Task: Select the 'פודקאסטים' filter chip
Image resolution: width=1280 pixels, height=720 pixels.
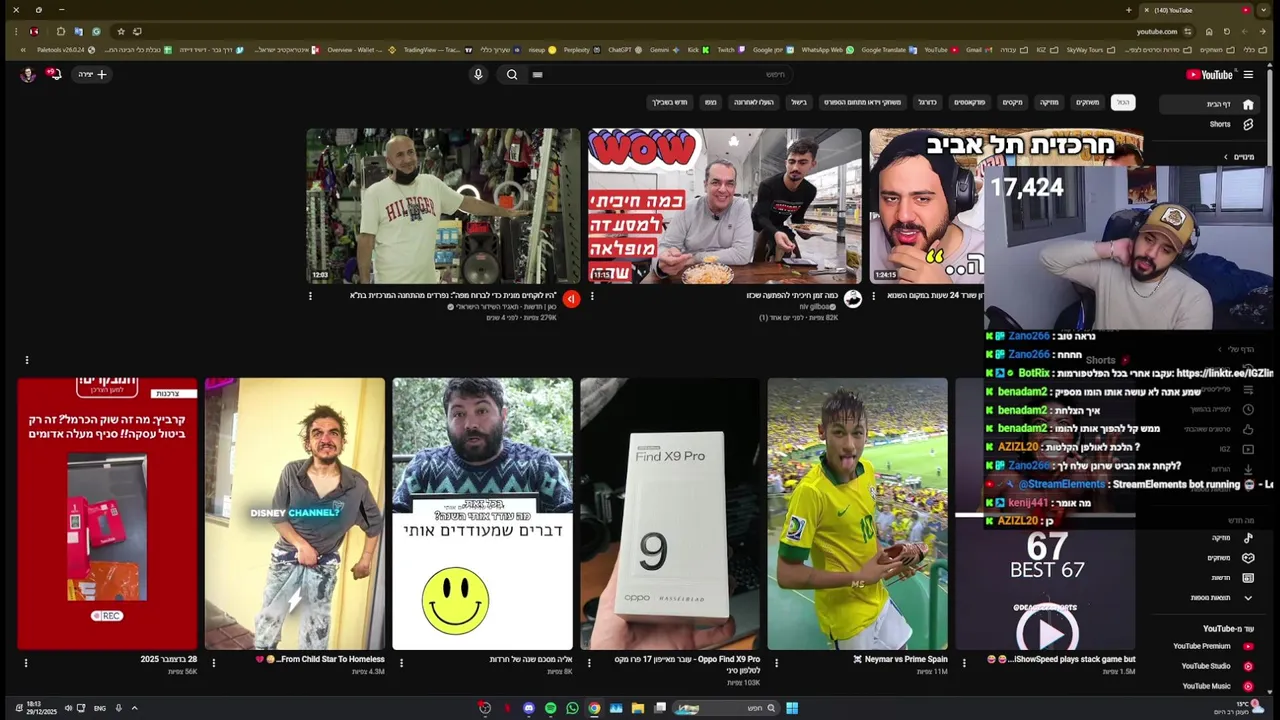Action: point(969,102)
